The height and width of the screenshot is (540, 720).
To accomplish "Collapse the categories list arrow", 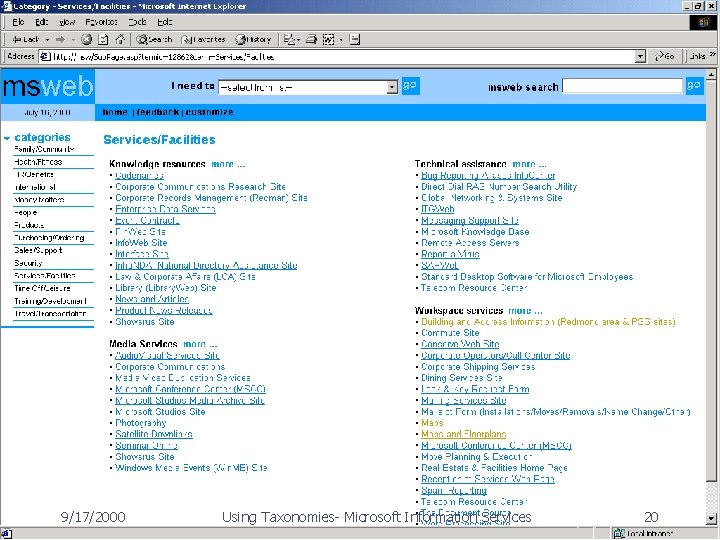I will pos(7,138).
